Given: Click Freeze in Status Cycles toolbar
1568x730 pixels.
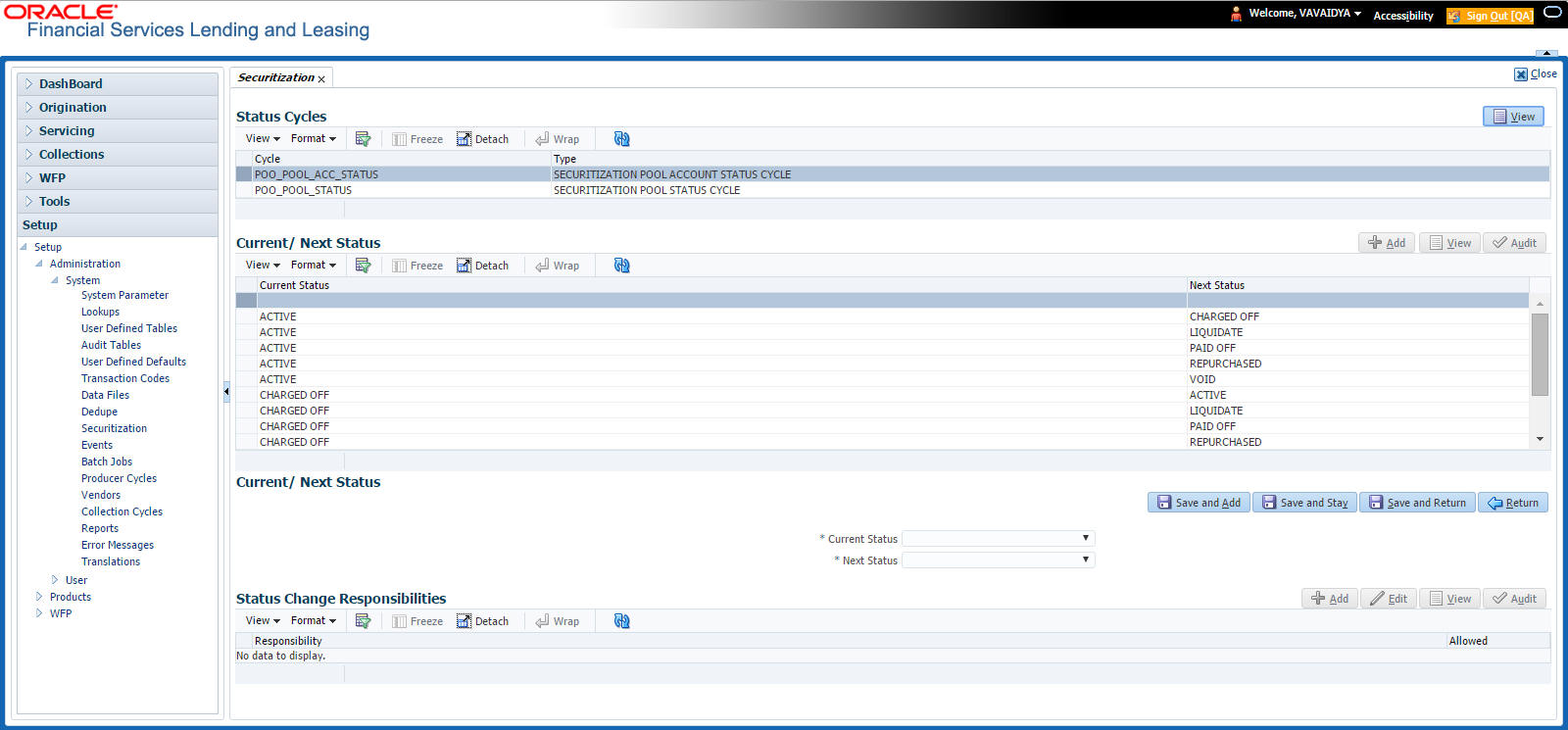Looking at the screenshot, I should click(x=417, y=139).
